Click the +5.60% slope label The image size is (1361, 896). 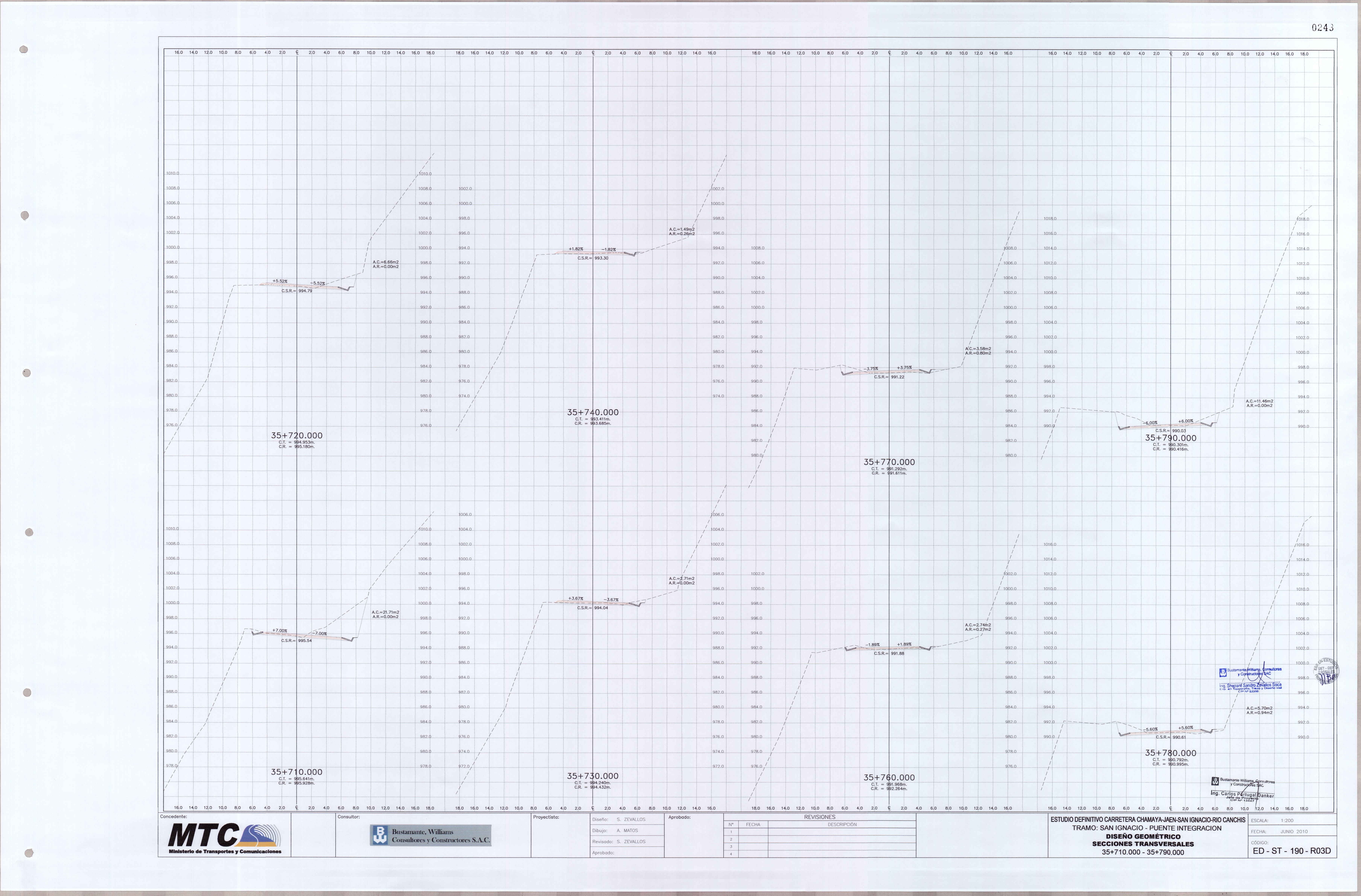tap(1185, 728)
